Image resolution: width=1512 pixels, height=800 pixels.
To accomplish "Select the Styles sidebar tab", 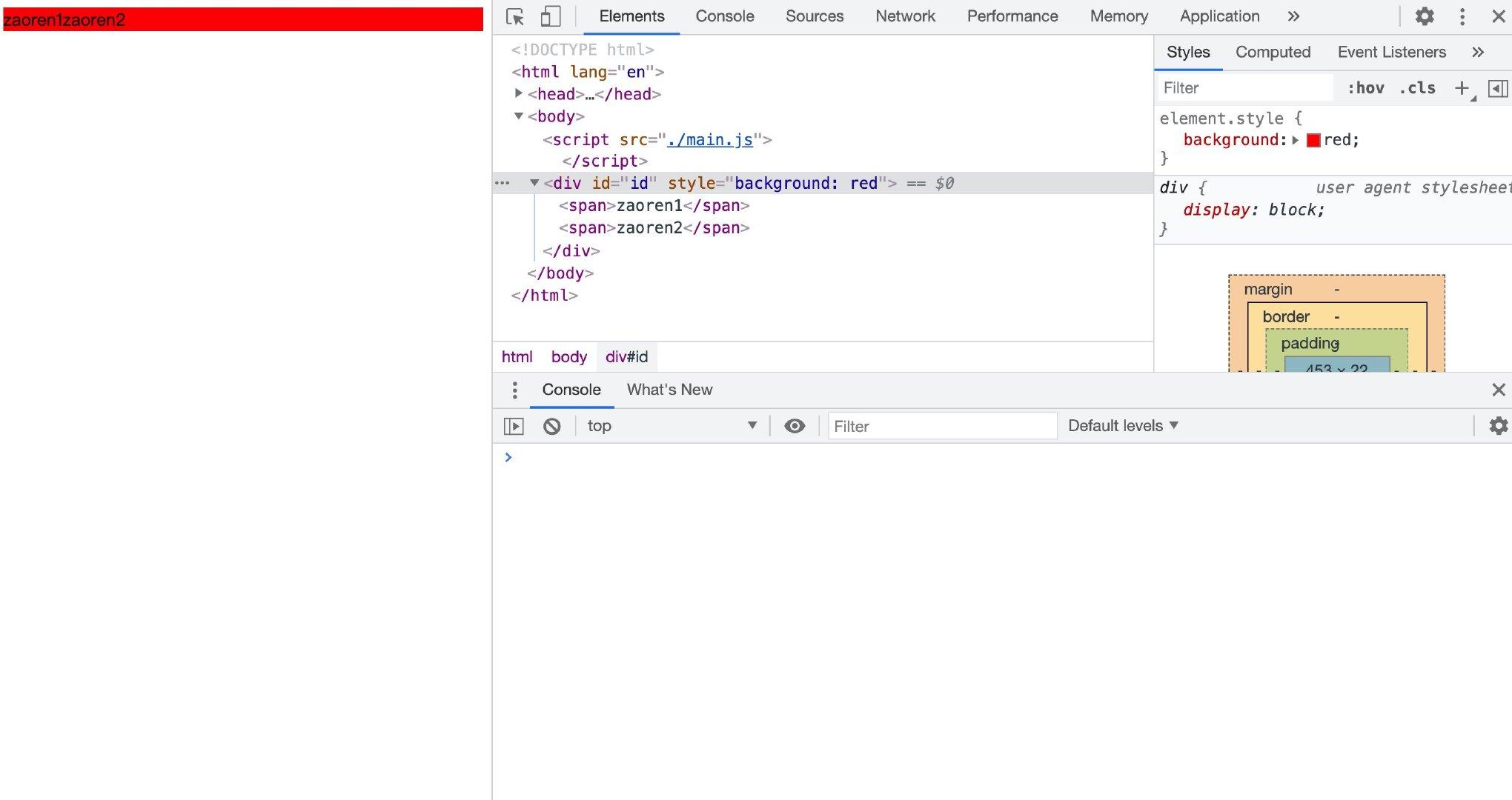I will pyautogui.click(x=1188, y=52).
